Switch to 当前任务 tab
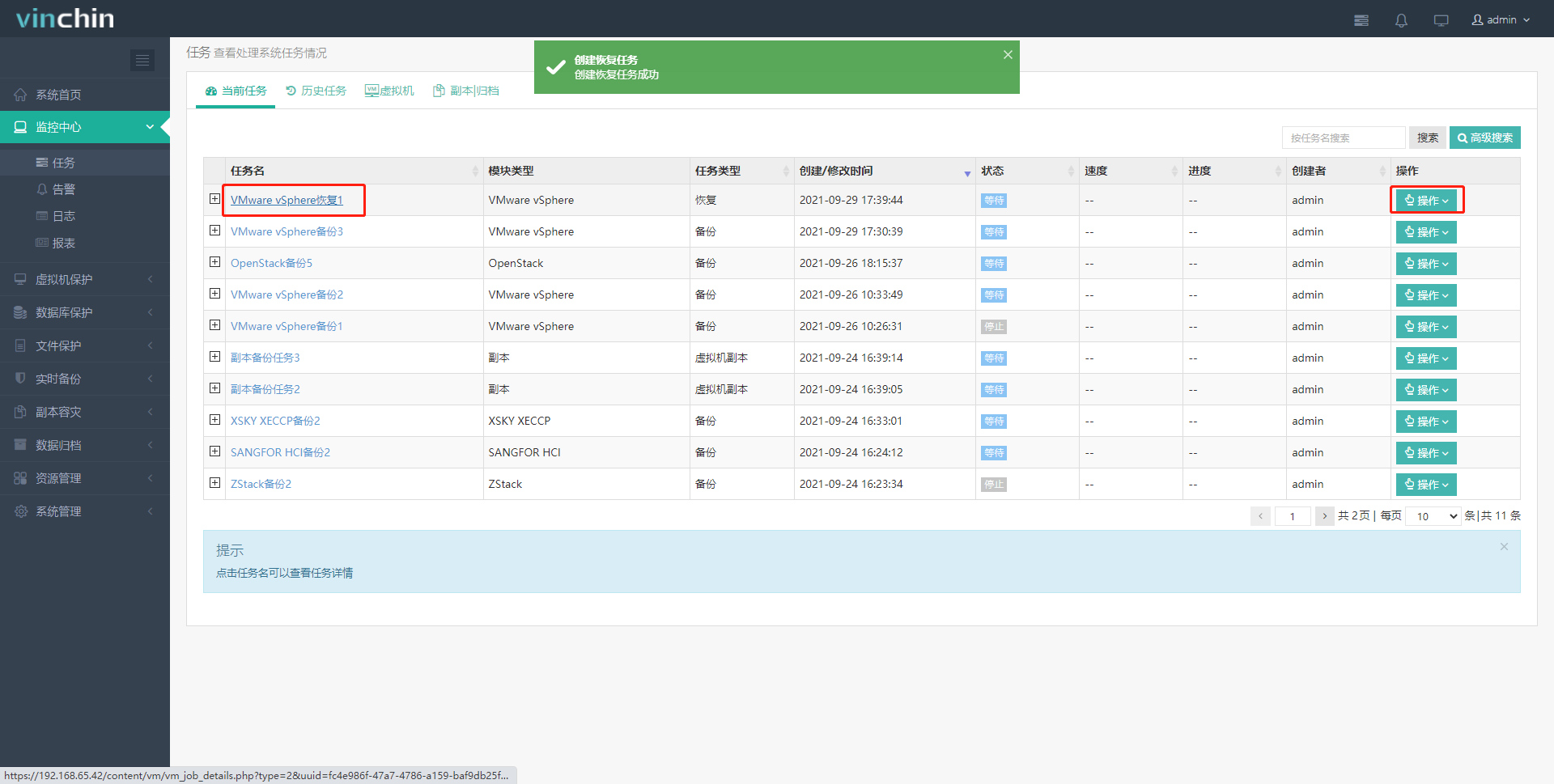 click(x=236, y=91)
